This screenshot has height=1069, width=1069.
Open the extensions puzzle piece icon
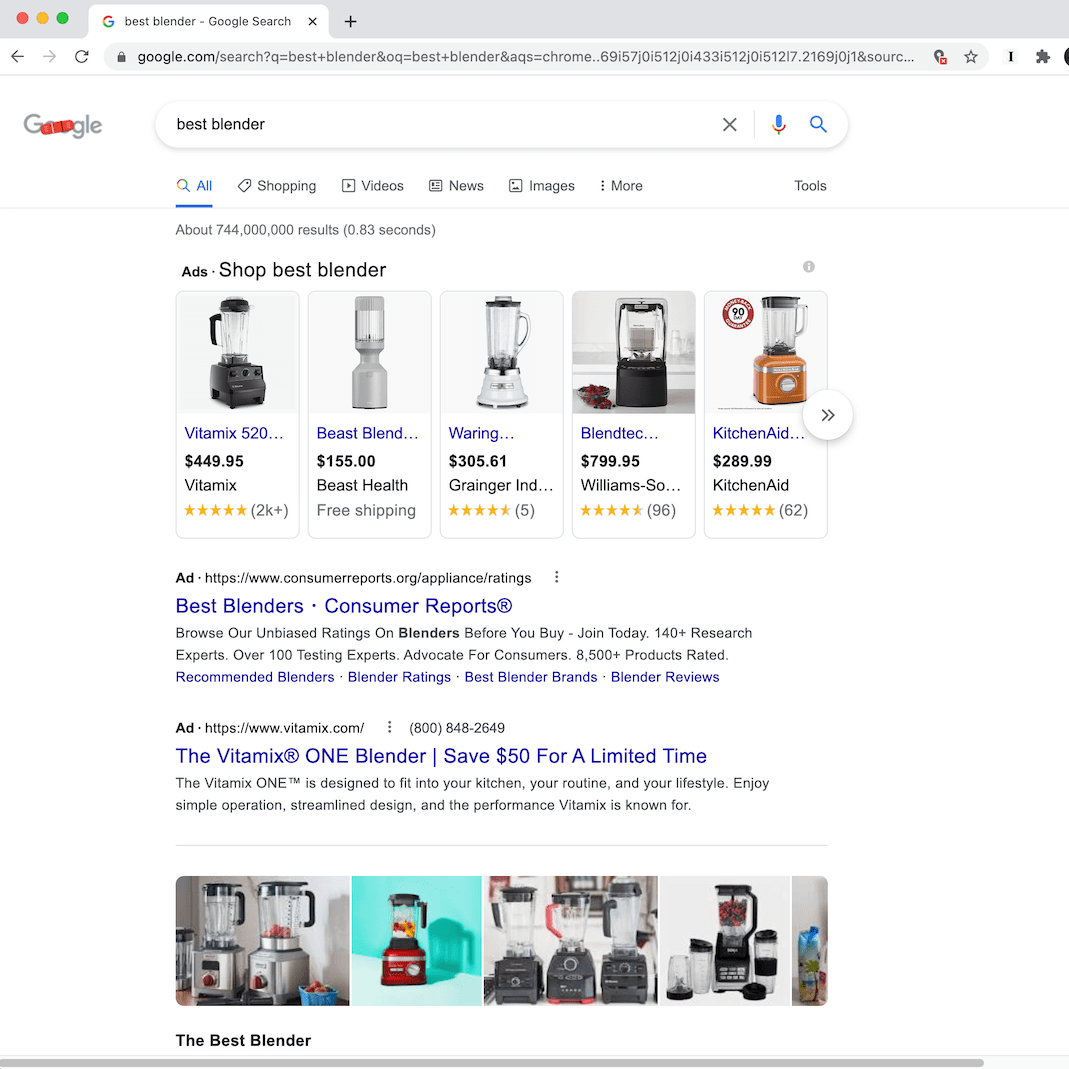click(x=1042, y=57)
